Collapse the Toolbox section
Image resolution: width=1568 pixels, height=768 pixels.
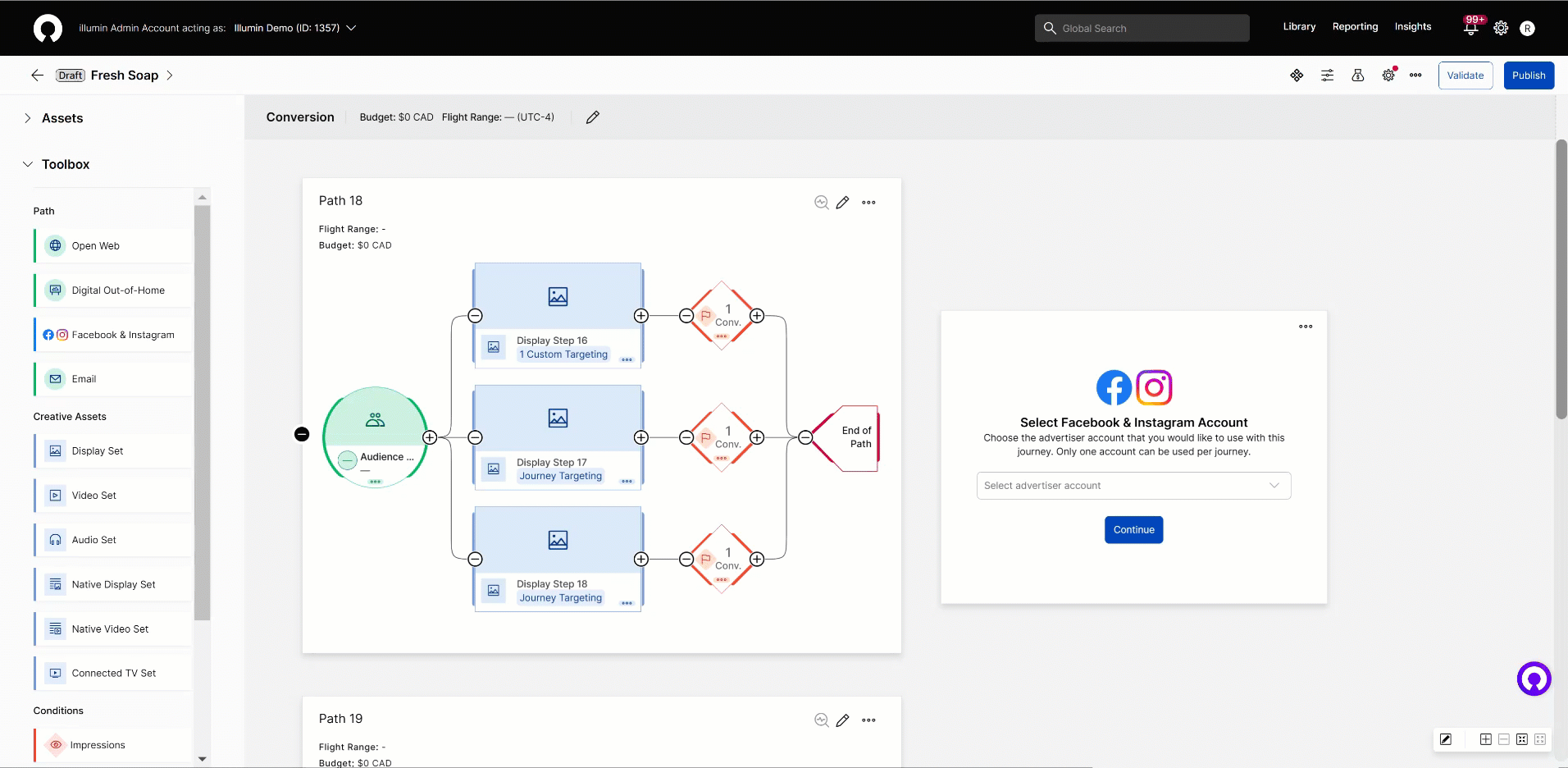(x=28, y=164)
